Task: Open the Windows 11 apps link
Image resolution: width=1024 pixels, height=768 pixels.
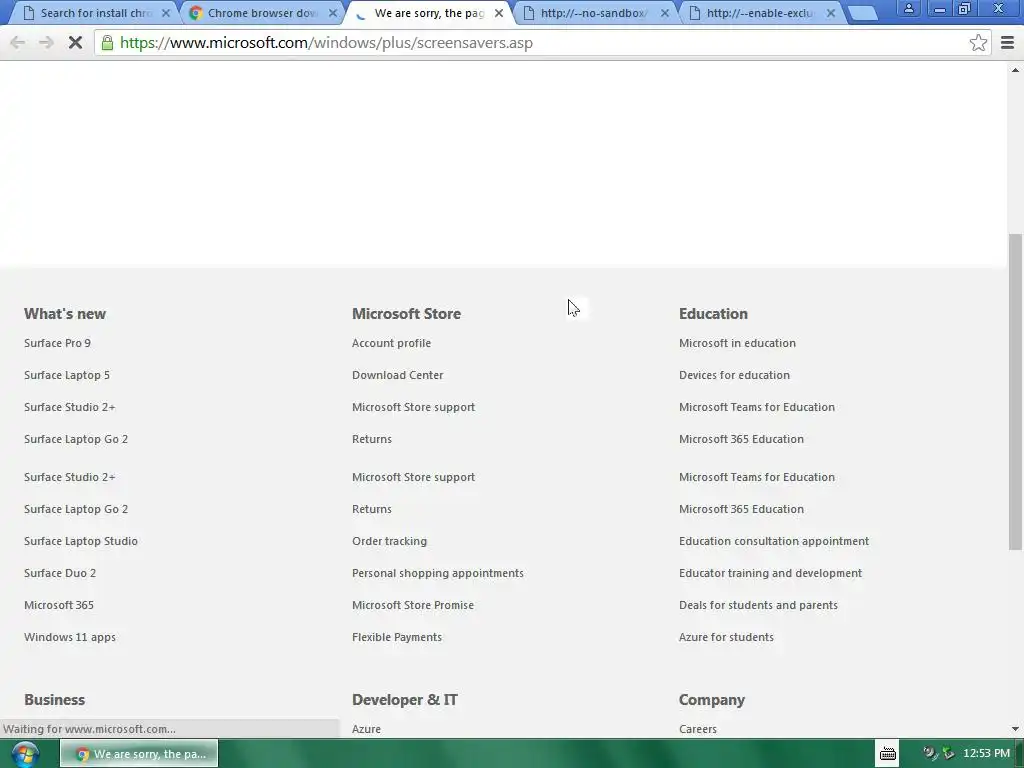Action: pos(70,637)
